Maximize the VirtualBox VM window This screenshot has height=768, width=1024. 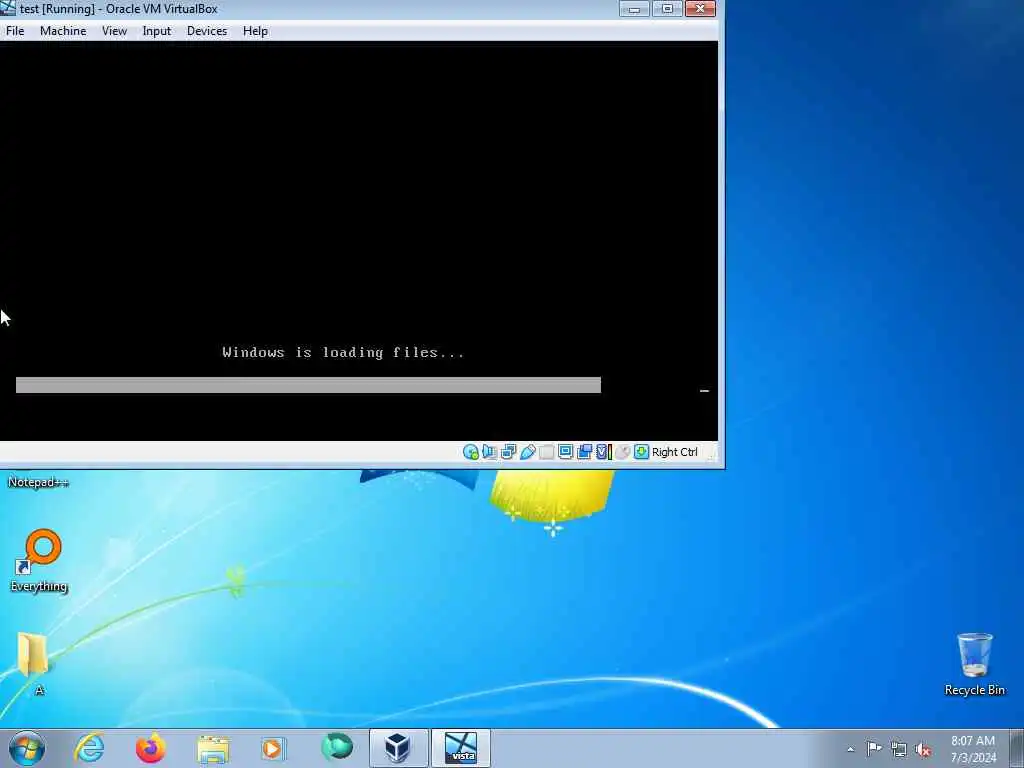[x=667, y=8]
